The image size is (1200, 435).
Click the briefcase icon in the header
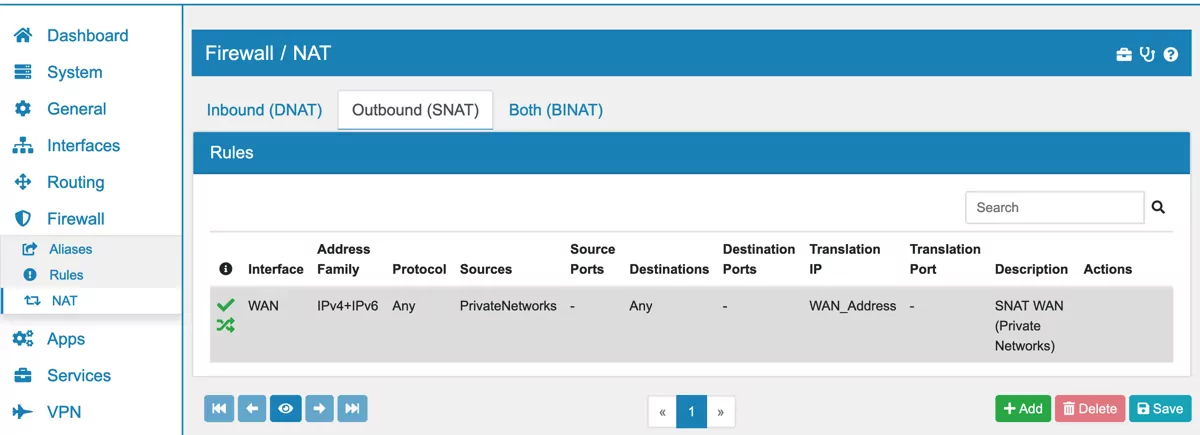pyautogui.click(x=1124, y=54)
